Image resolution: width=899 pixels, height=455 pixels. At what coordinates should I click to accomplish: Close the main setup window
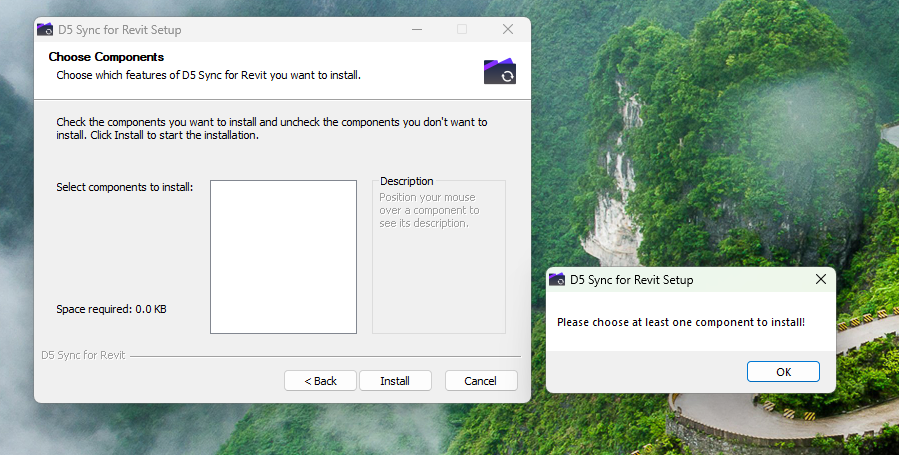507,29
